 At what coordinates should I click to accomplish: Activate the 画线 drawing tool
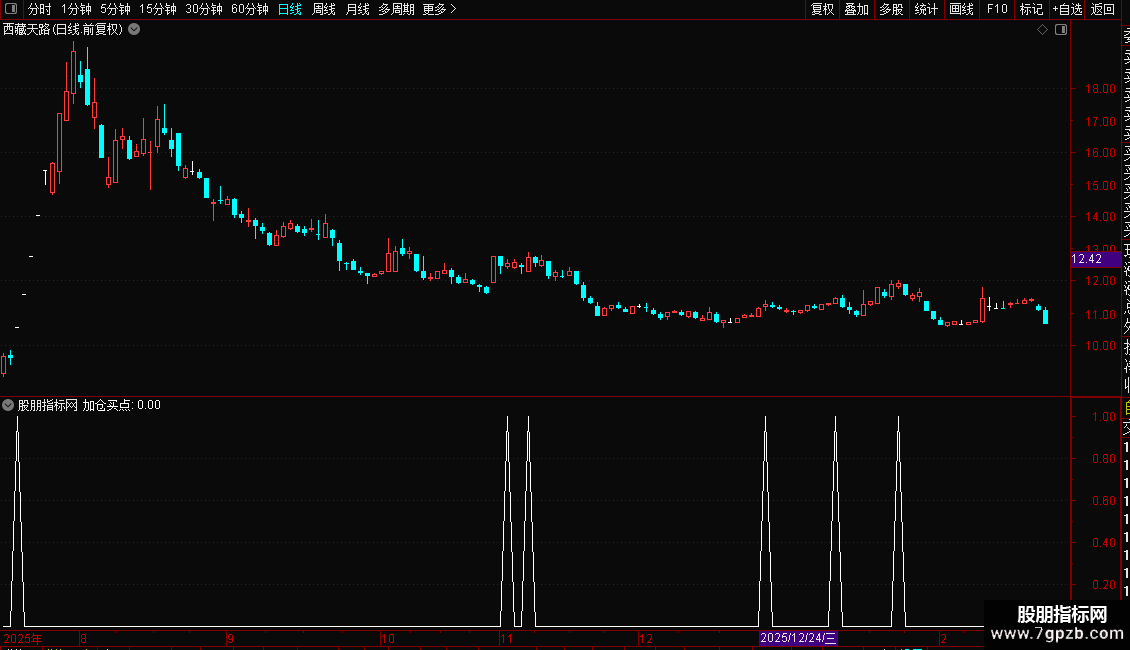(x=961, y=9)
